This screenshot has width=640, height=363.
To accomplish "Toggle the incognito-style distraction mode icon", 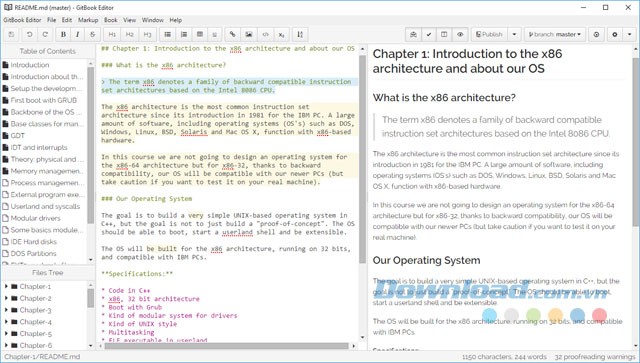I will (413, 34).
